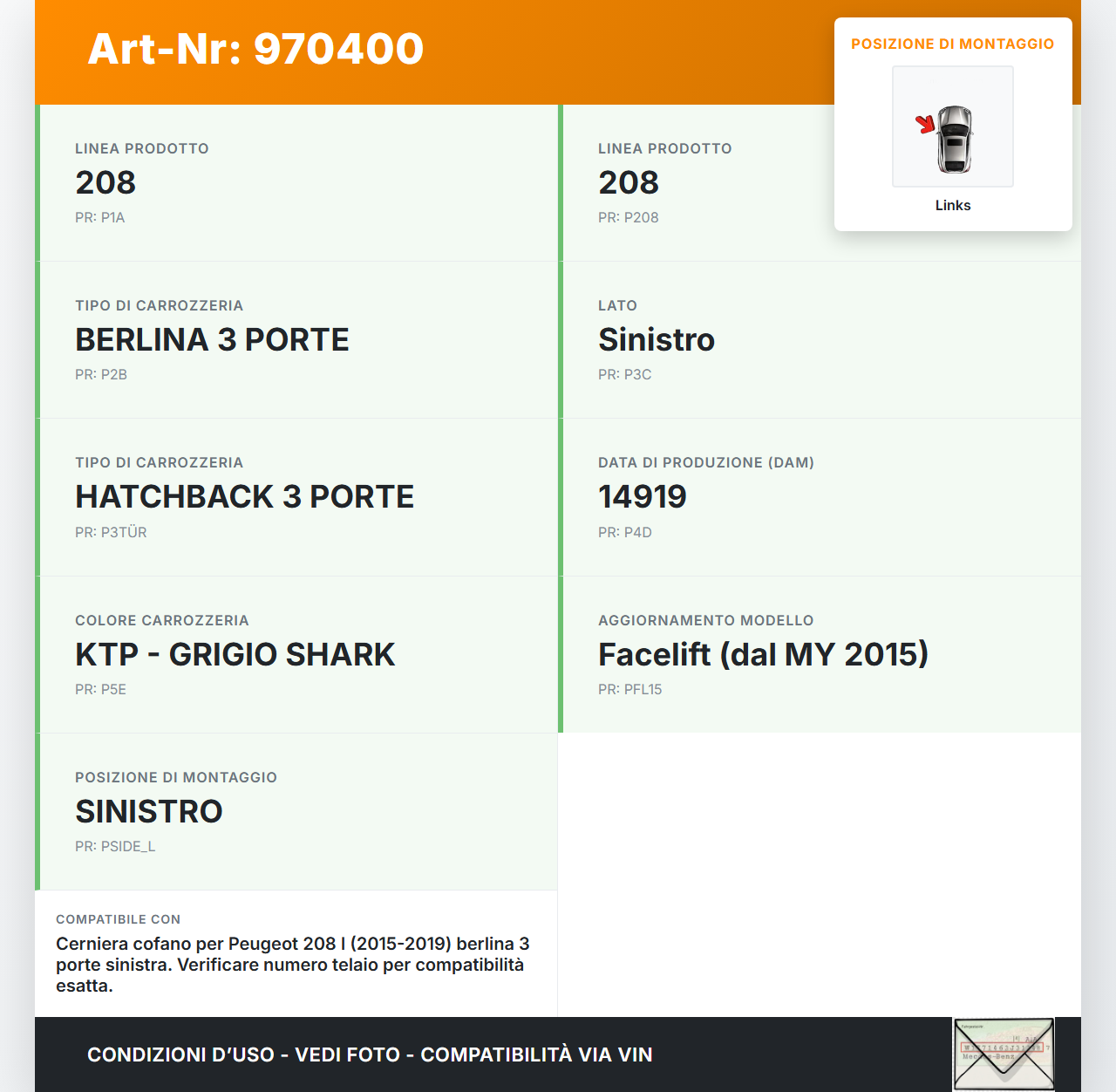Click production date value 14919
1116x1092 pixels.
(642, 496)
